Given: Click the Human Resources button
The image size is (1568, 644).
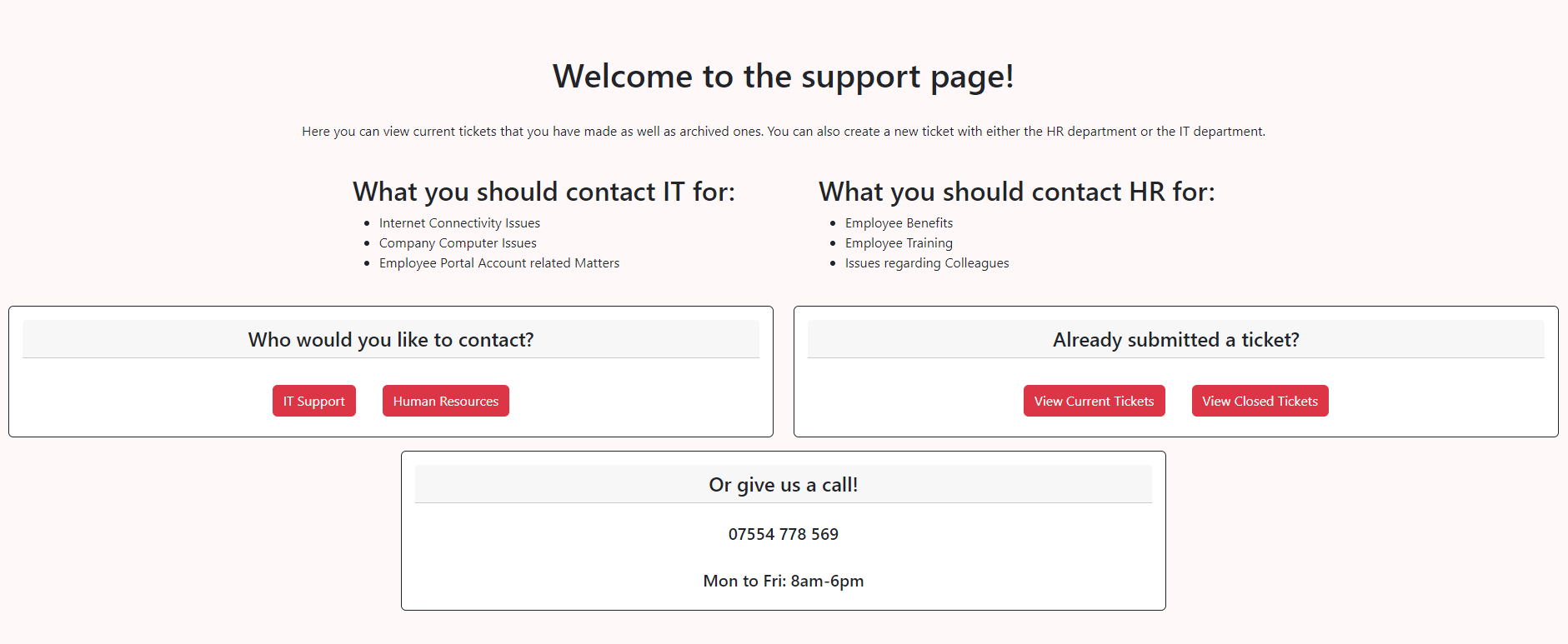Looking at the screenshot, I should pos(445,401).
